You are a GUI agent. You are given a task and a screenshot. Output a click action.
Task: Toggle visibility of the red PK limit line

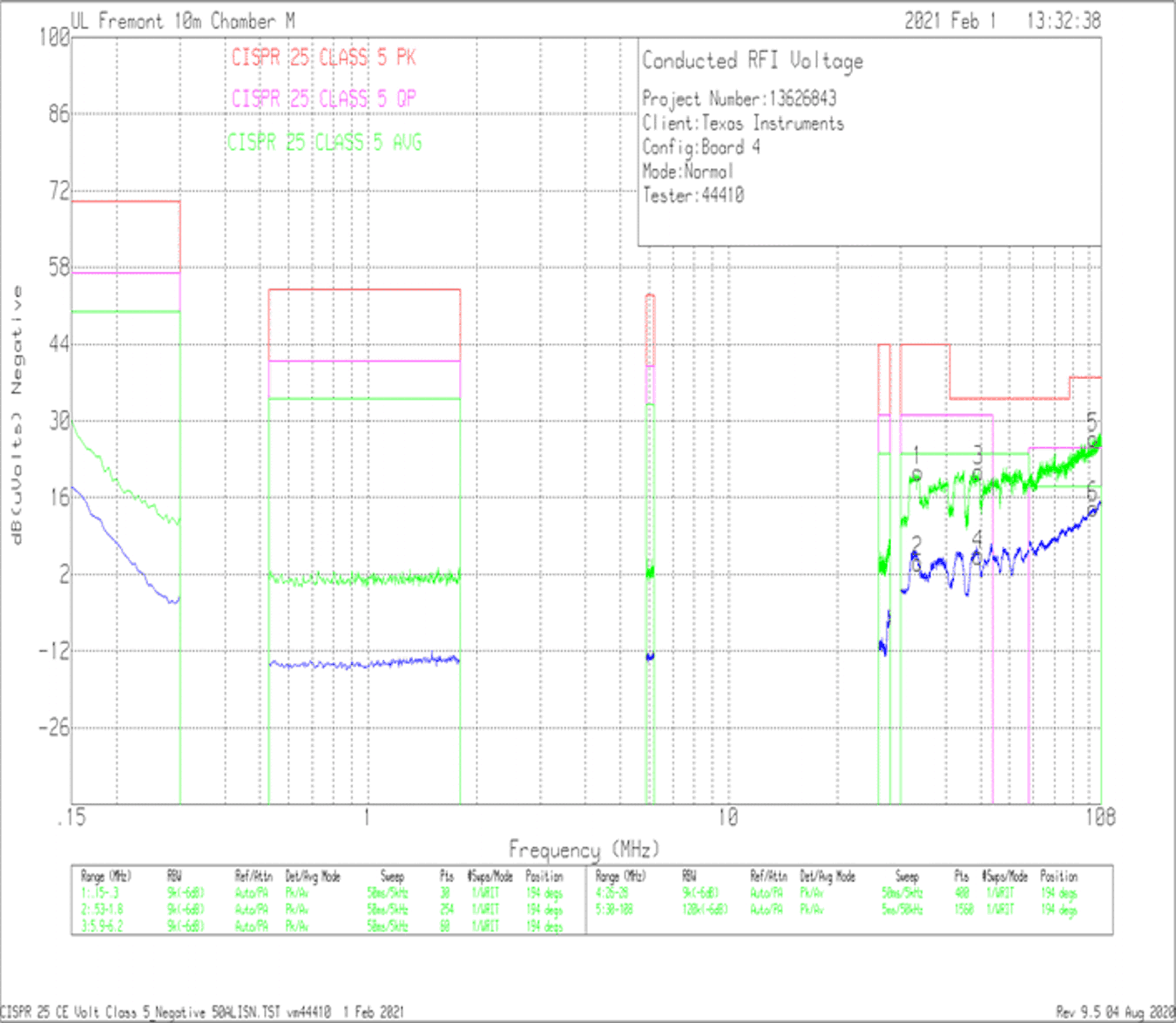366,290
